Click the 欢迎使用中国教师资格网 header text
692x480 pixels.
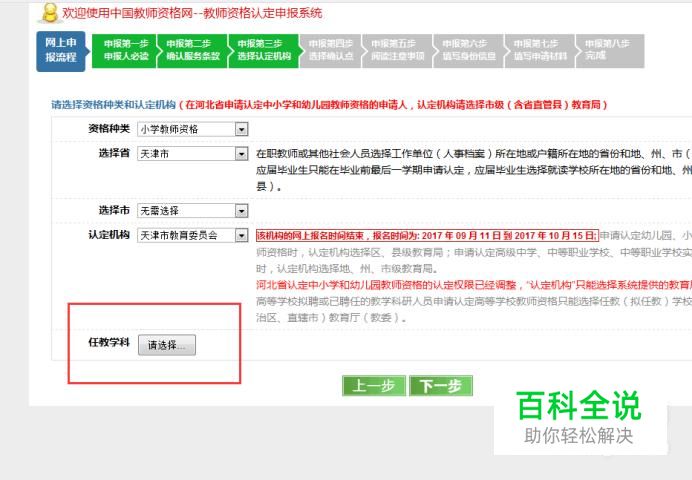tap(192, 14)
